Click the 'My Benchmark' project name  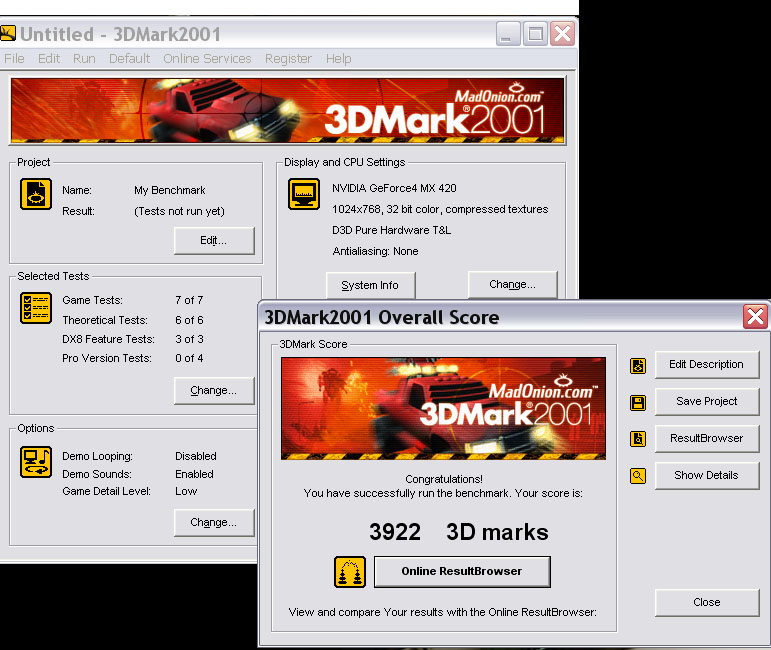point(170,190)
